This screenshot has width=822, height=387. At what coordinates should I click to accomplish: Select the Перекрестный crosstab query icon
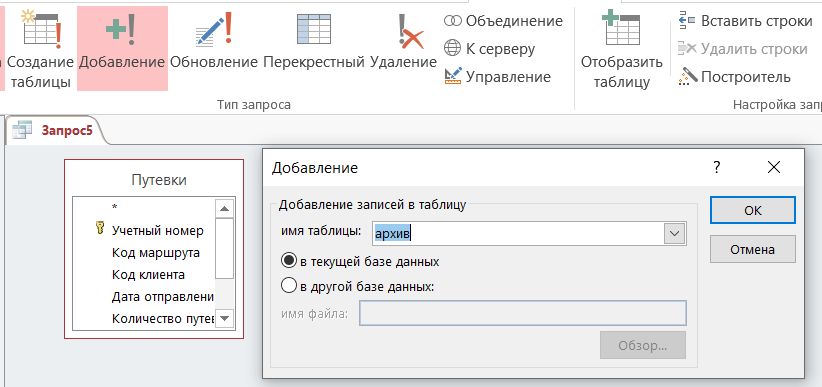[x=313, y=48]
